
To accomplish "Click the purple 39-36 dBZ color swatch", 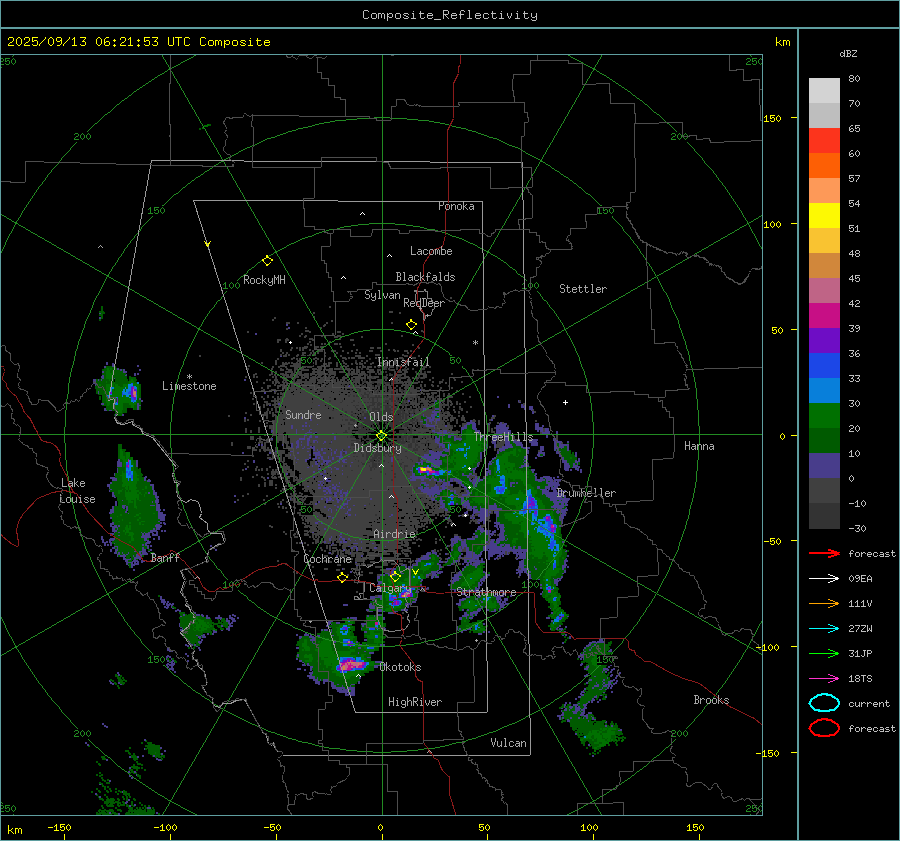I will 824,341.
